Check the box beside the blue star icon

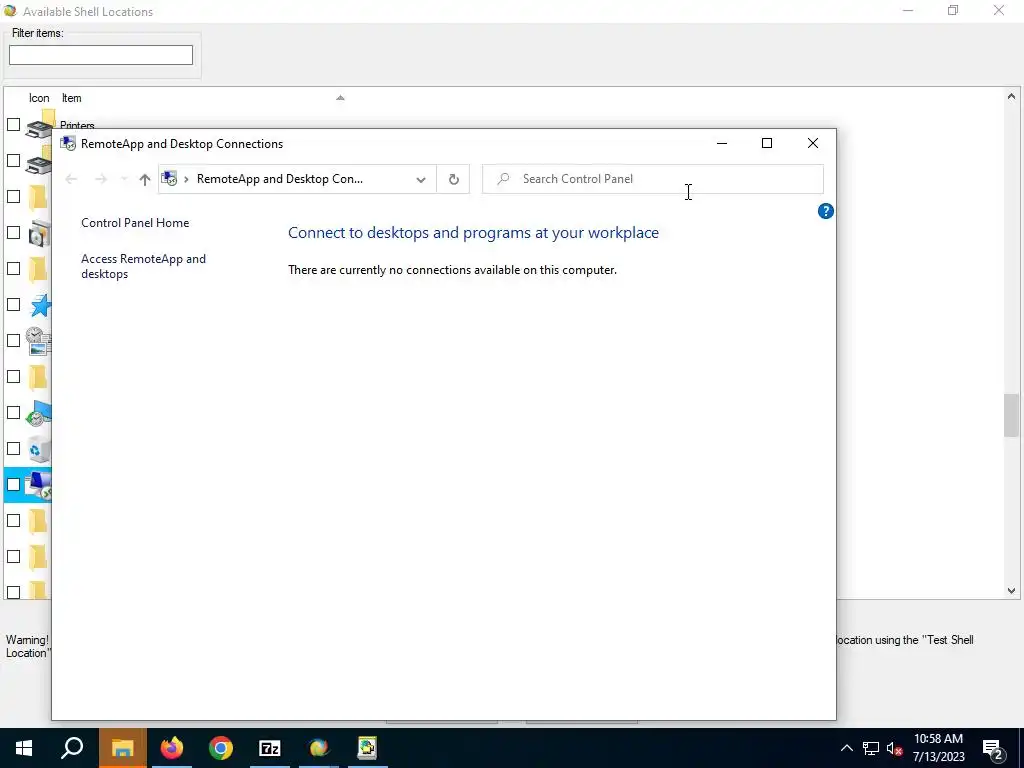13,304
